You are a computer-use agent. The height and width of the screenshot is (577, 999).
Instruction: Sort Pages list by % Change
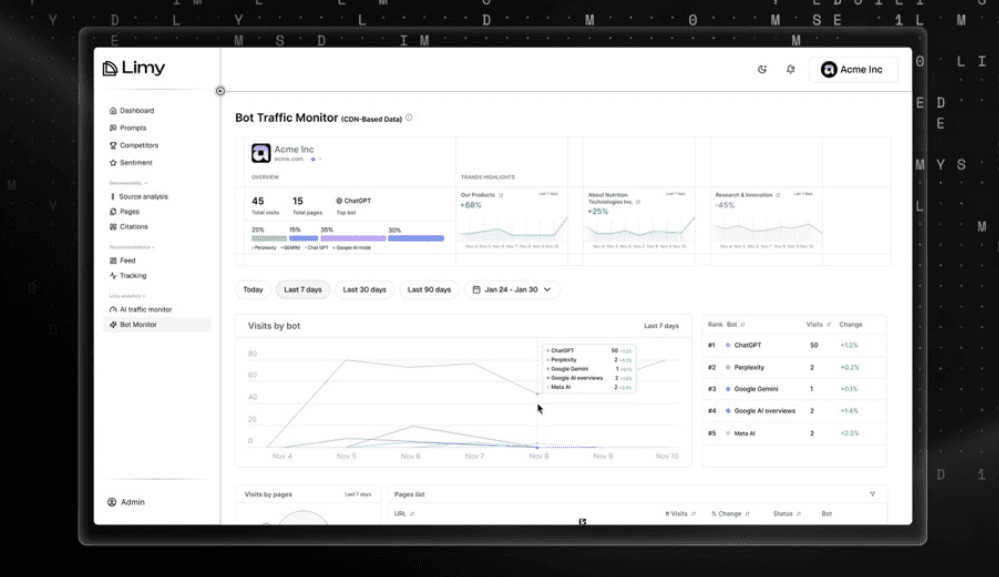(x=730, y=514)
